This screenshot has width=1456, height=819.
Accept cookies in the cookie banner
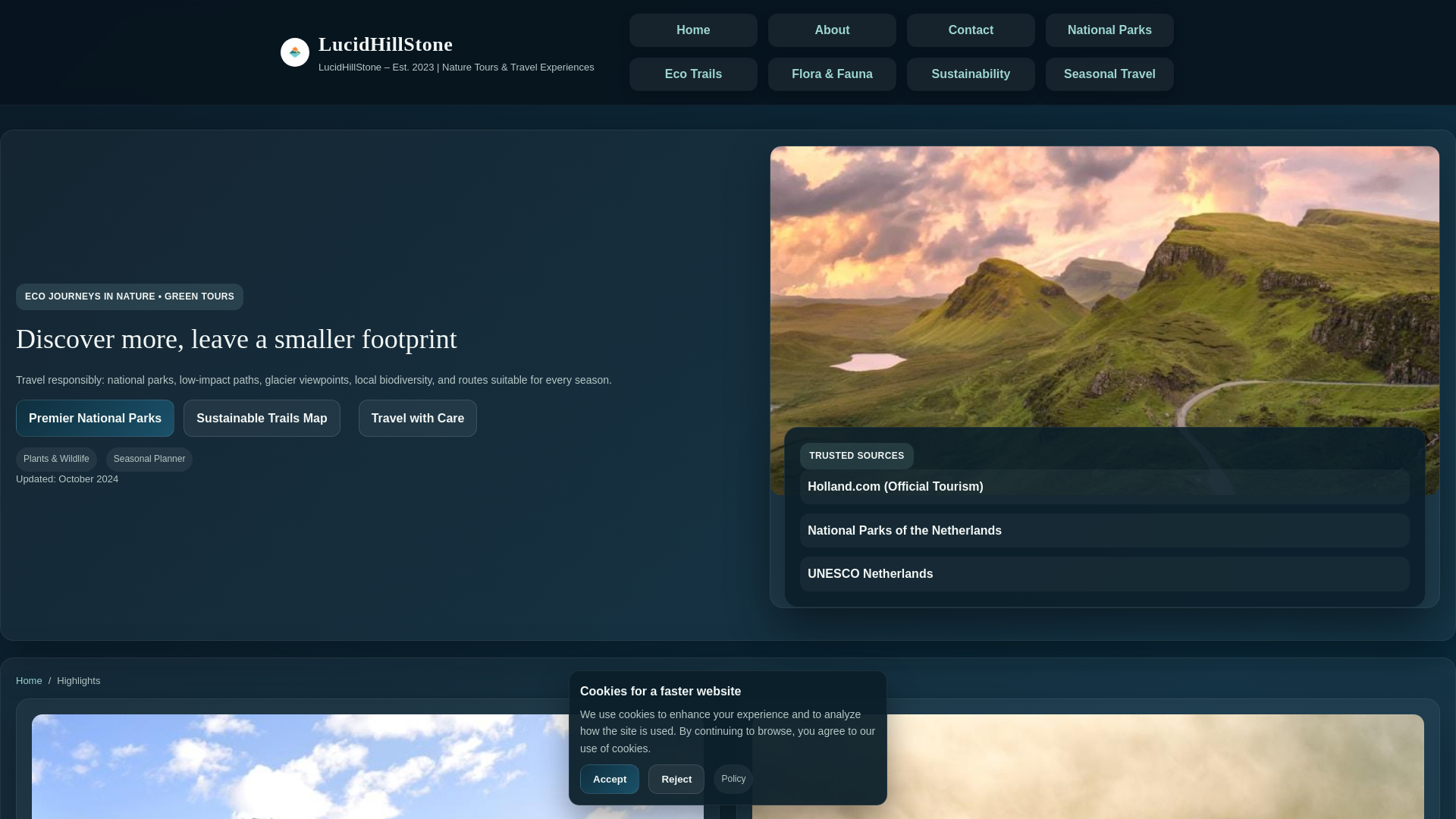610,780
